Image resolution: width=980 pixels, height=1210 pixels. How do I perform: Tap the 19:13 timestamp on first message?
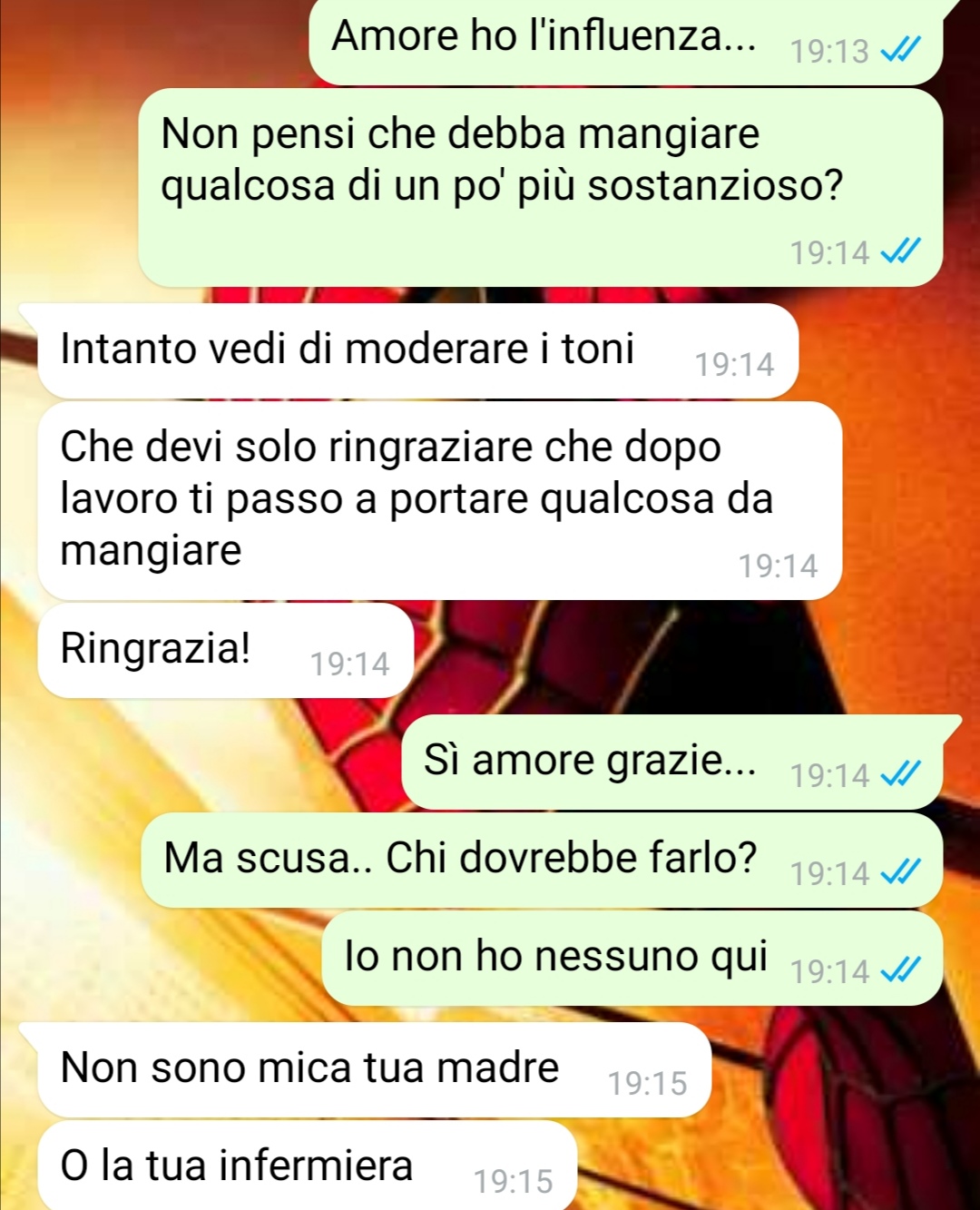829,51
